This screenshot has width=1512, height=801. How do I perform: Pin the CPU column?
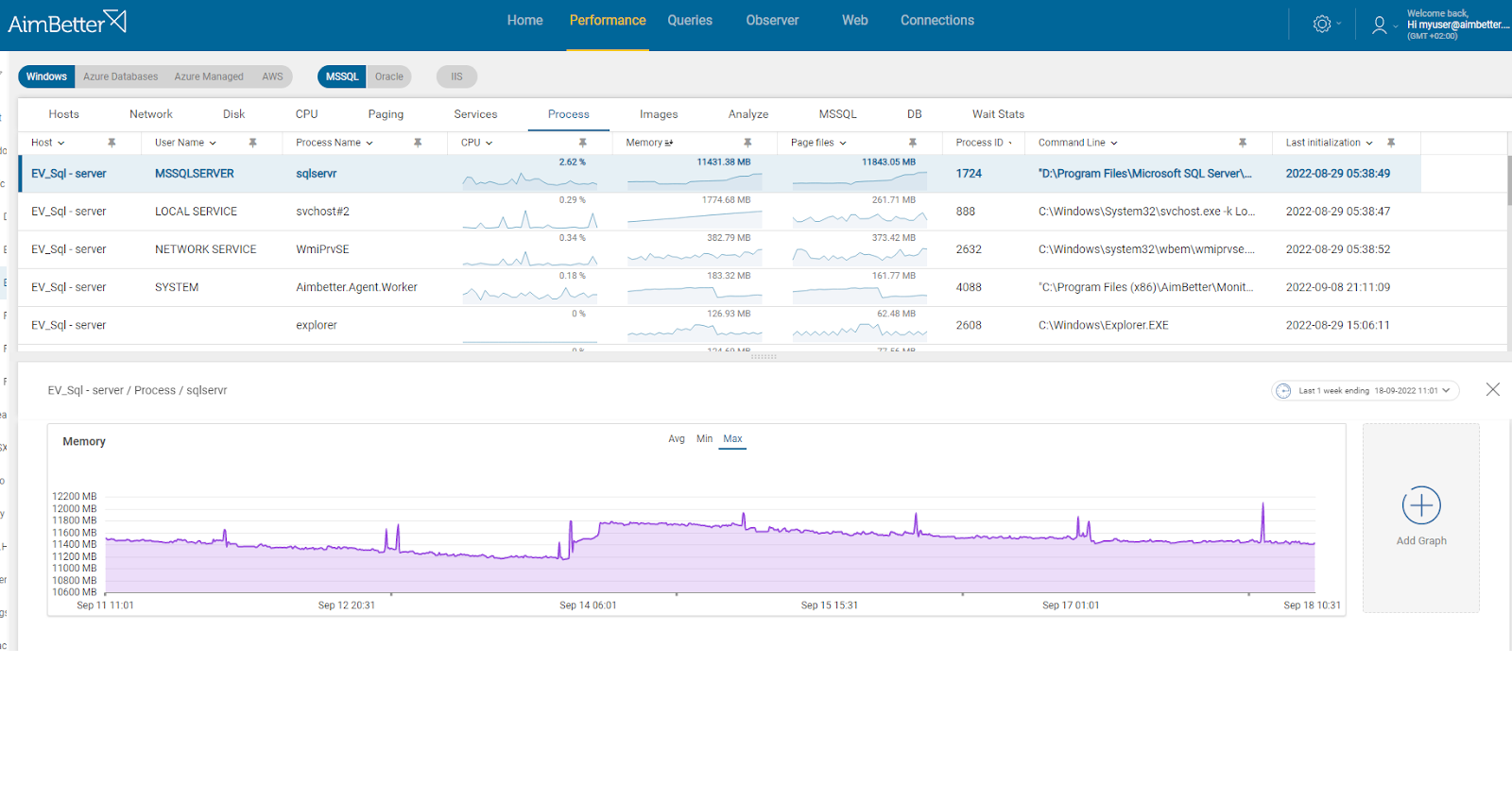pyautogui.click(x=583, y=143)
